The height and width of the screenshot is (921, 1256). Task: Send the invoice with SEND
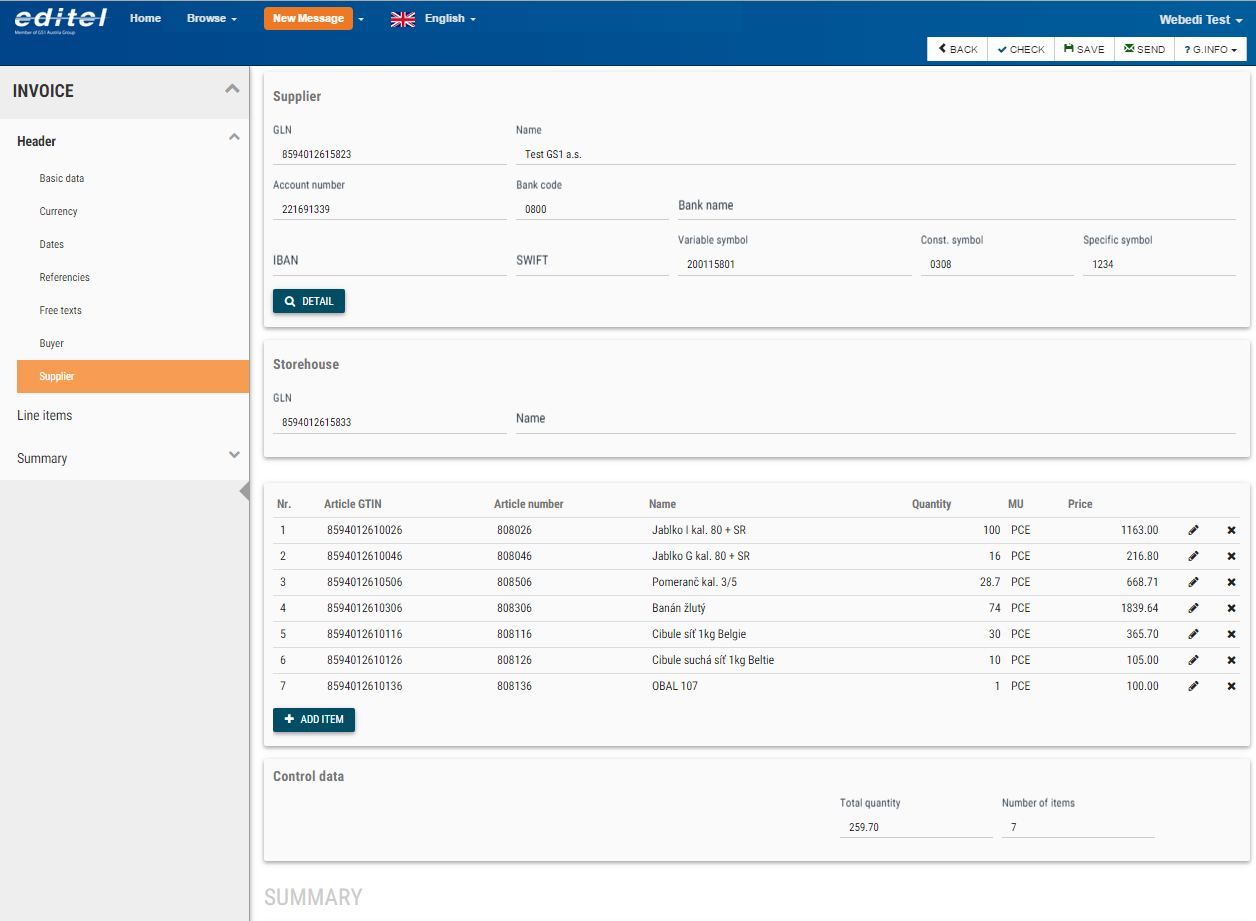click(1144, 49)
